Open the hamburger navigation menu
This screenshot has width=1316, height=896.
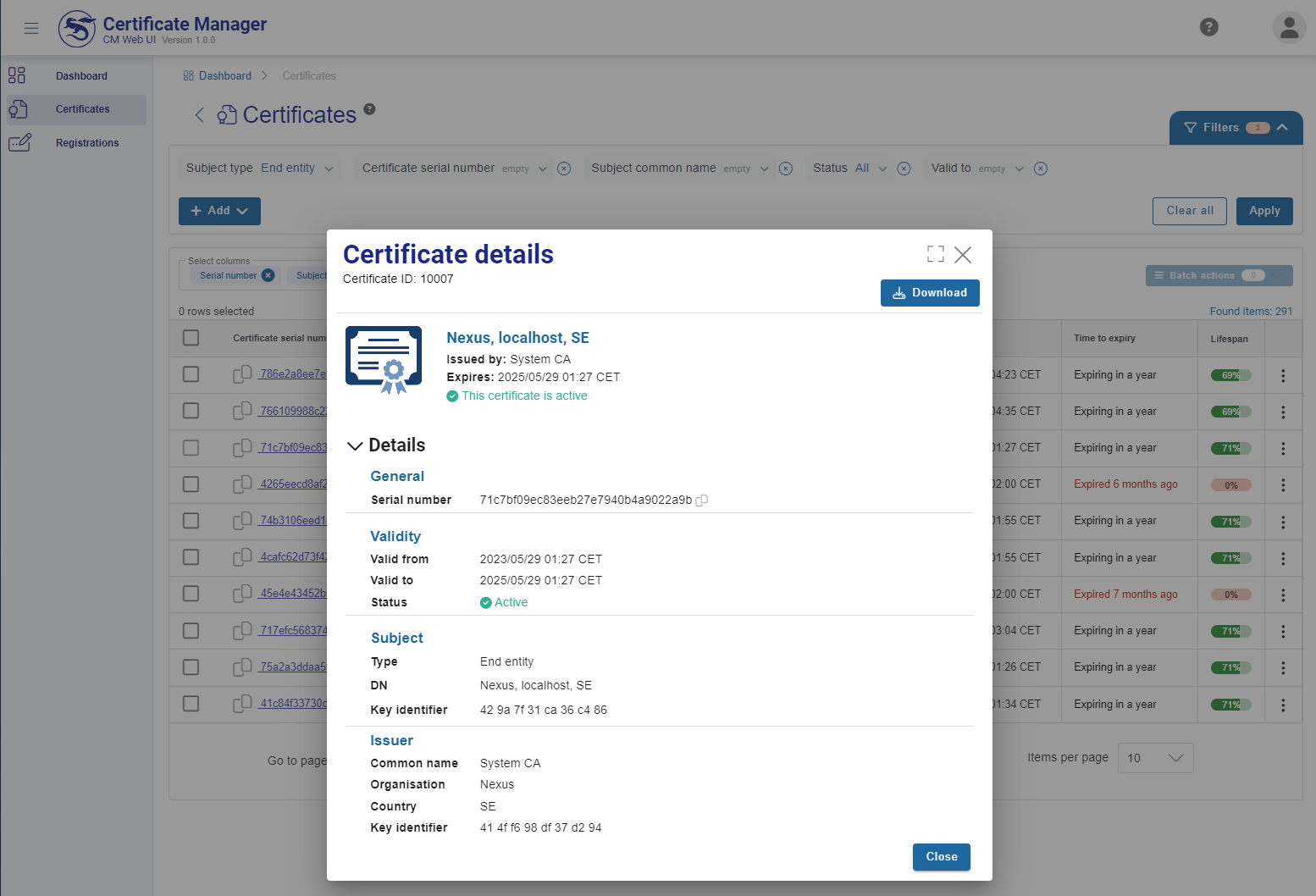pyautogui.click(x=31, y=27)
